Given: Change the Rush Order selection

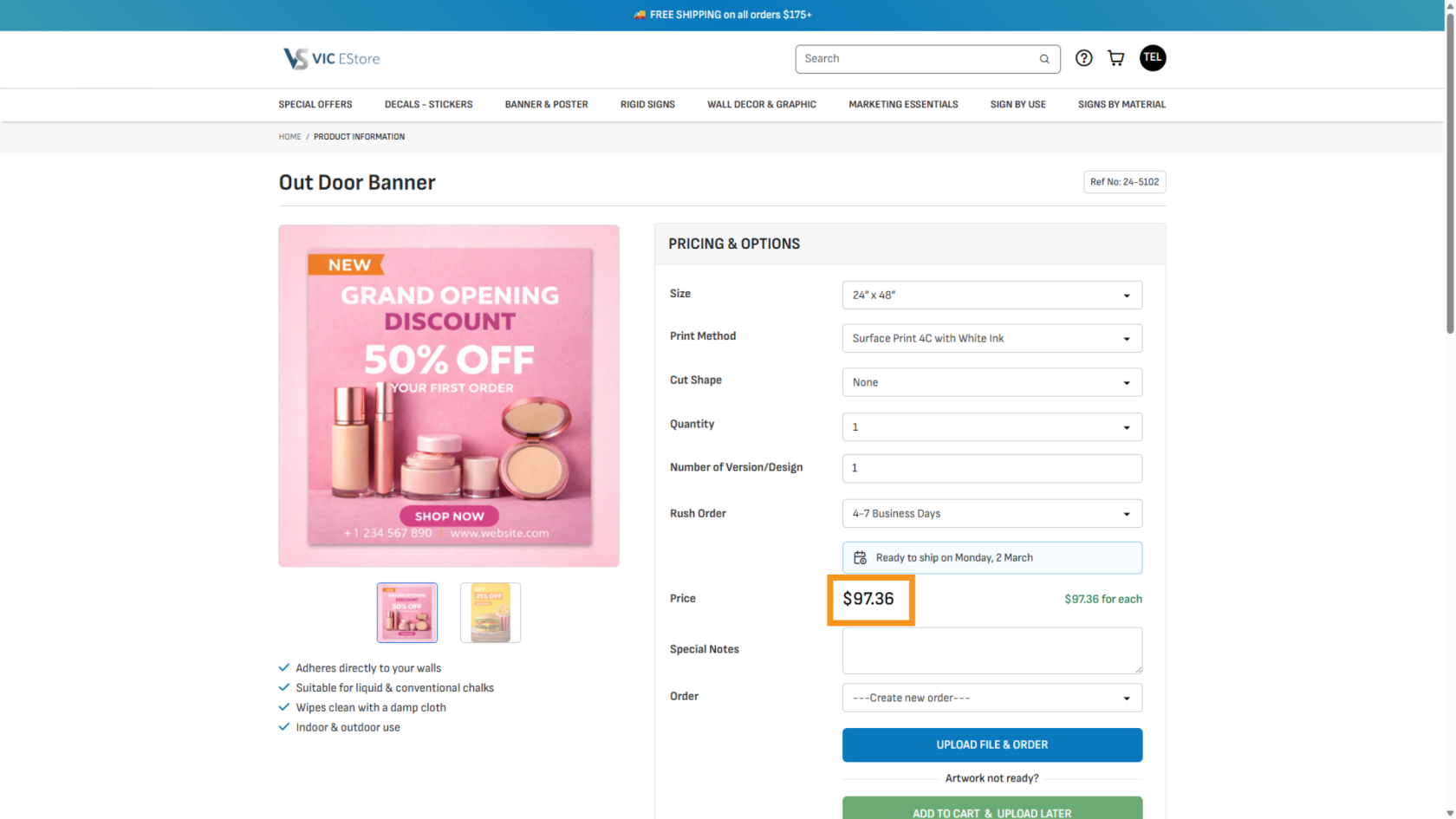Looking at the screenshot, I should click(991, 514).
